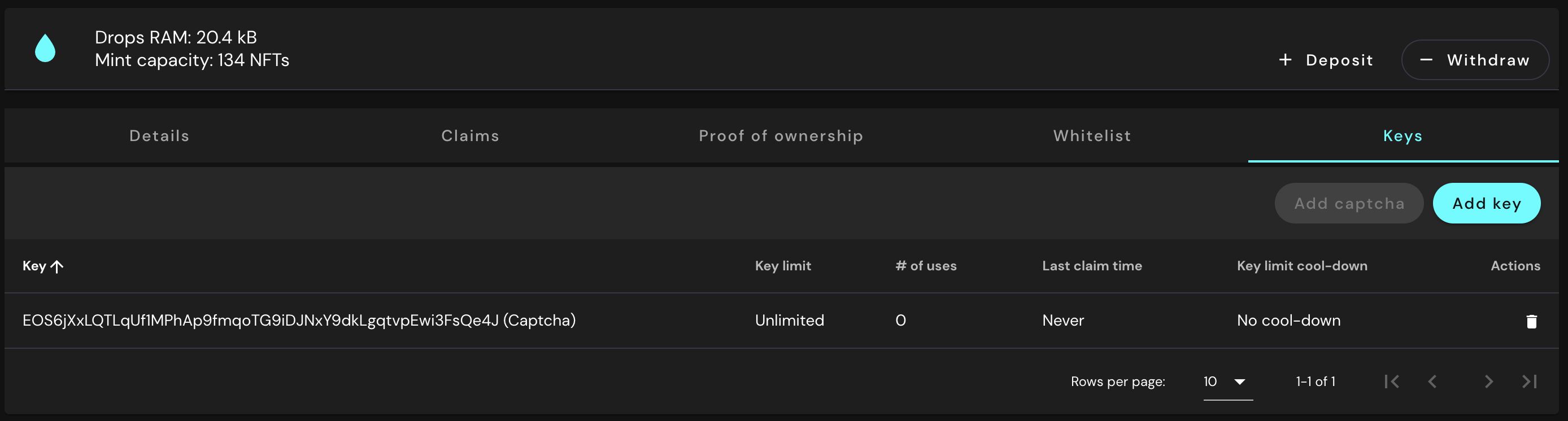
Task: Switch to the Details tab
Action: point(159,135)
